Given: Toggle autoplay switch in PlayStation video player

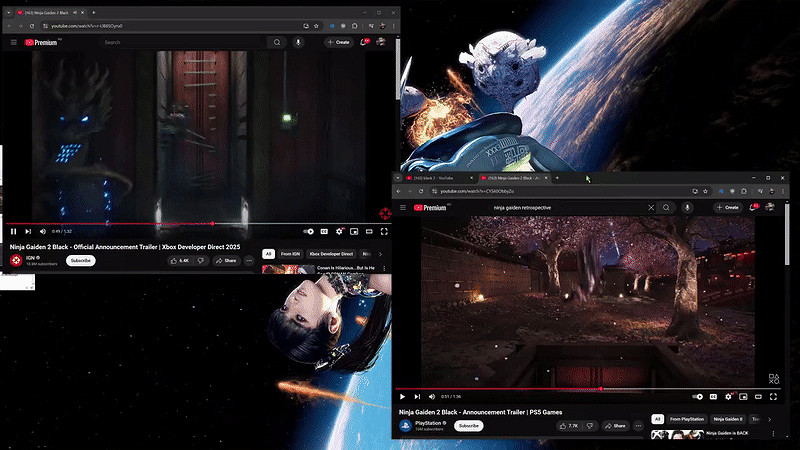Looking at the screenshot, I should point(698,397).
